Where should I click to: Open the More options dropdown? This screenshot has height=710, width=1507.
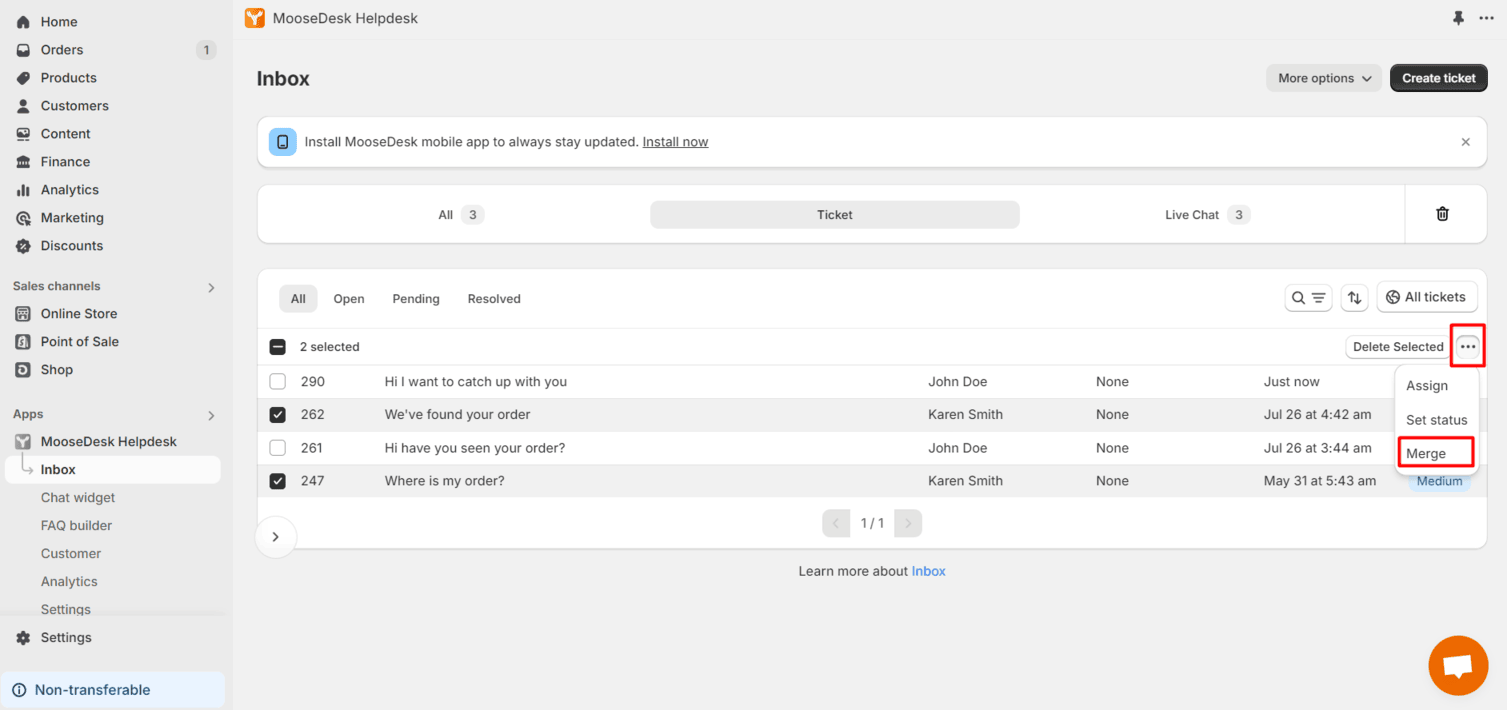[x=1324, y=78]
